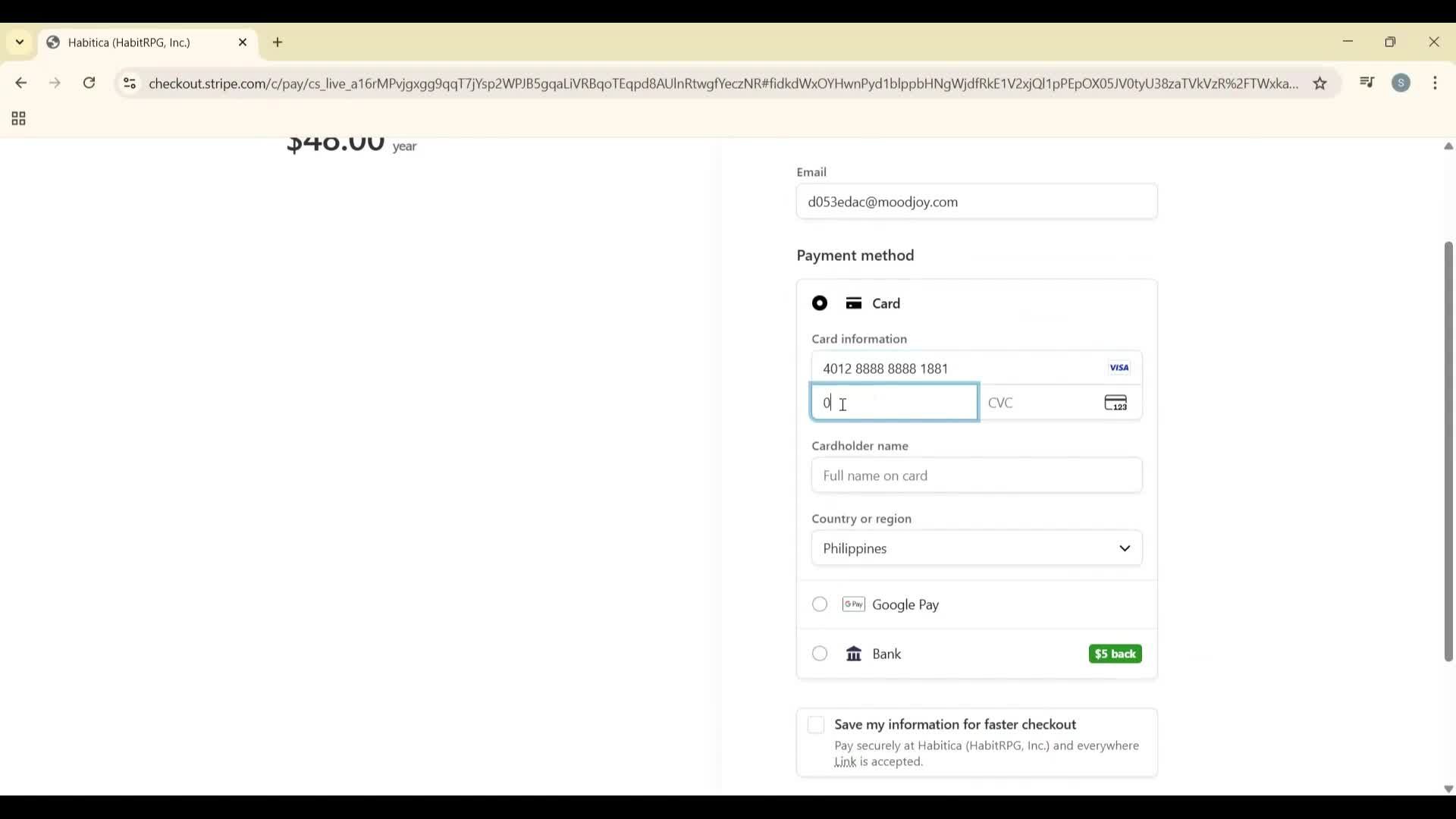This screenshot has height=819, width=1456.
Task: Click the CVC card illustration icon
Action: tap(1116, 403)
